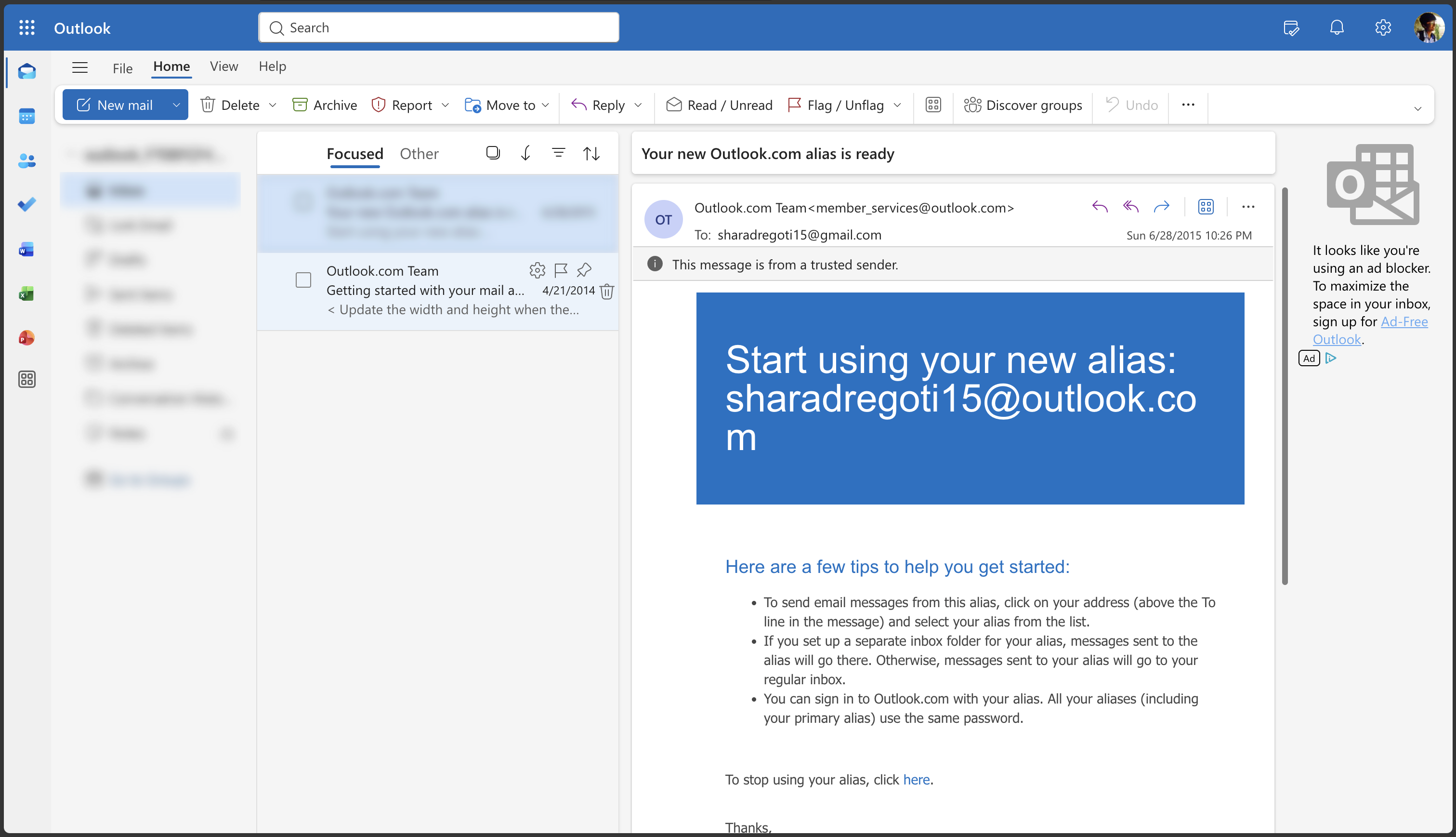This screenshot has height=837, width=1456.
Task: Expand the Reply dropdown arrow
Action: (x=638, y=105)
